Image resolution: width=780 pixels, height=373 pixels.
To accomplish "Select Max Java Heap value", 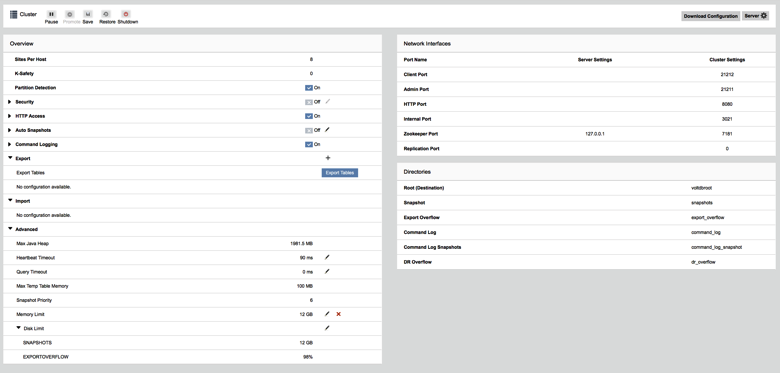I will pos(301,244).
